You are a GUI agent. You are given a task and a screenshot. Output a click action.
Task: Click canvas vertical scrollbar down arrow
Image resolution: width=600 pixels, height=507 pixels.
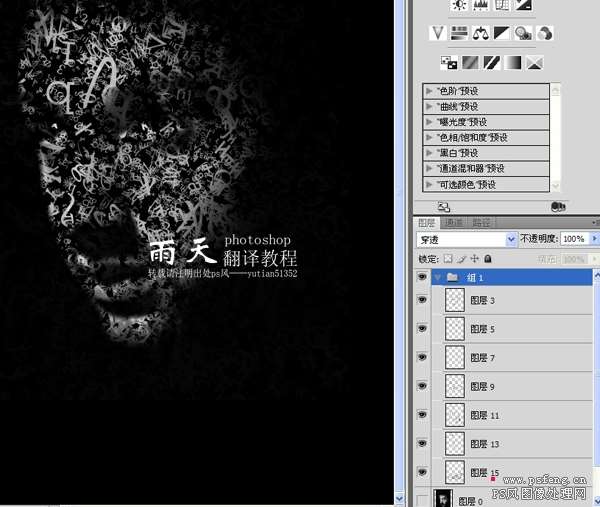tap(399, 499)
